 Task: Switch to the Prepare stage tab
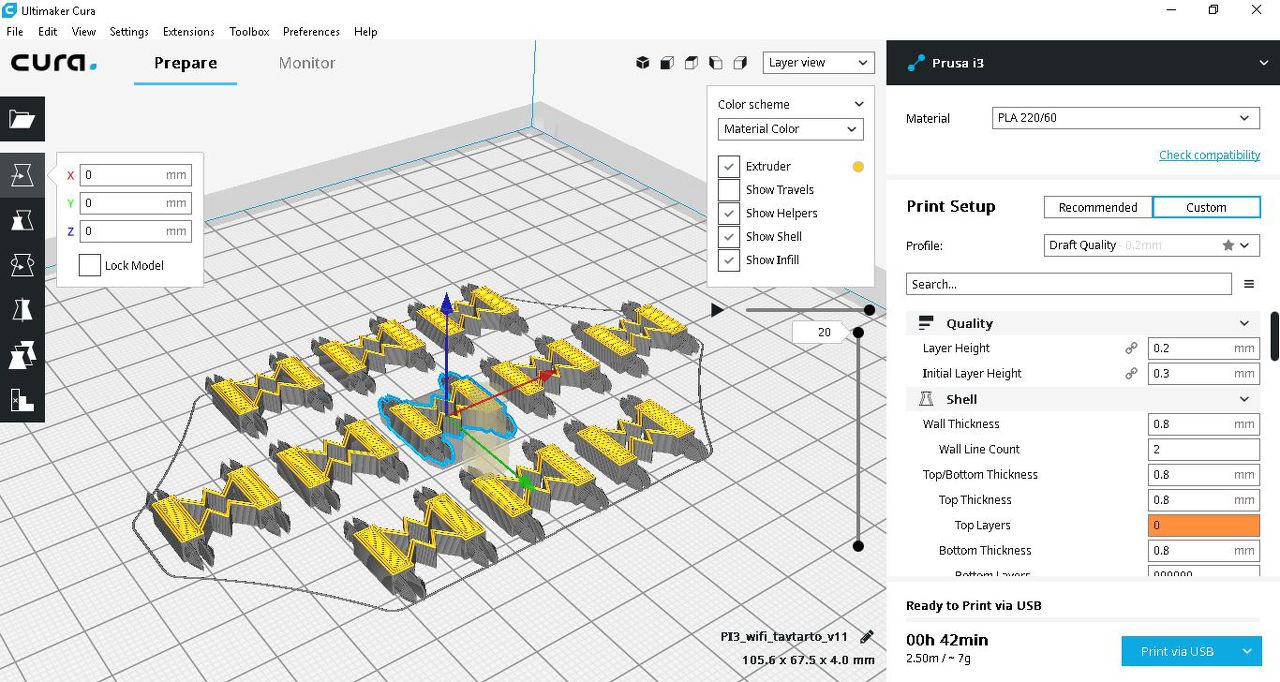pyautogui.click(x=185, y=63)
